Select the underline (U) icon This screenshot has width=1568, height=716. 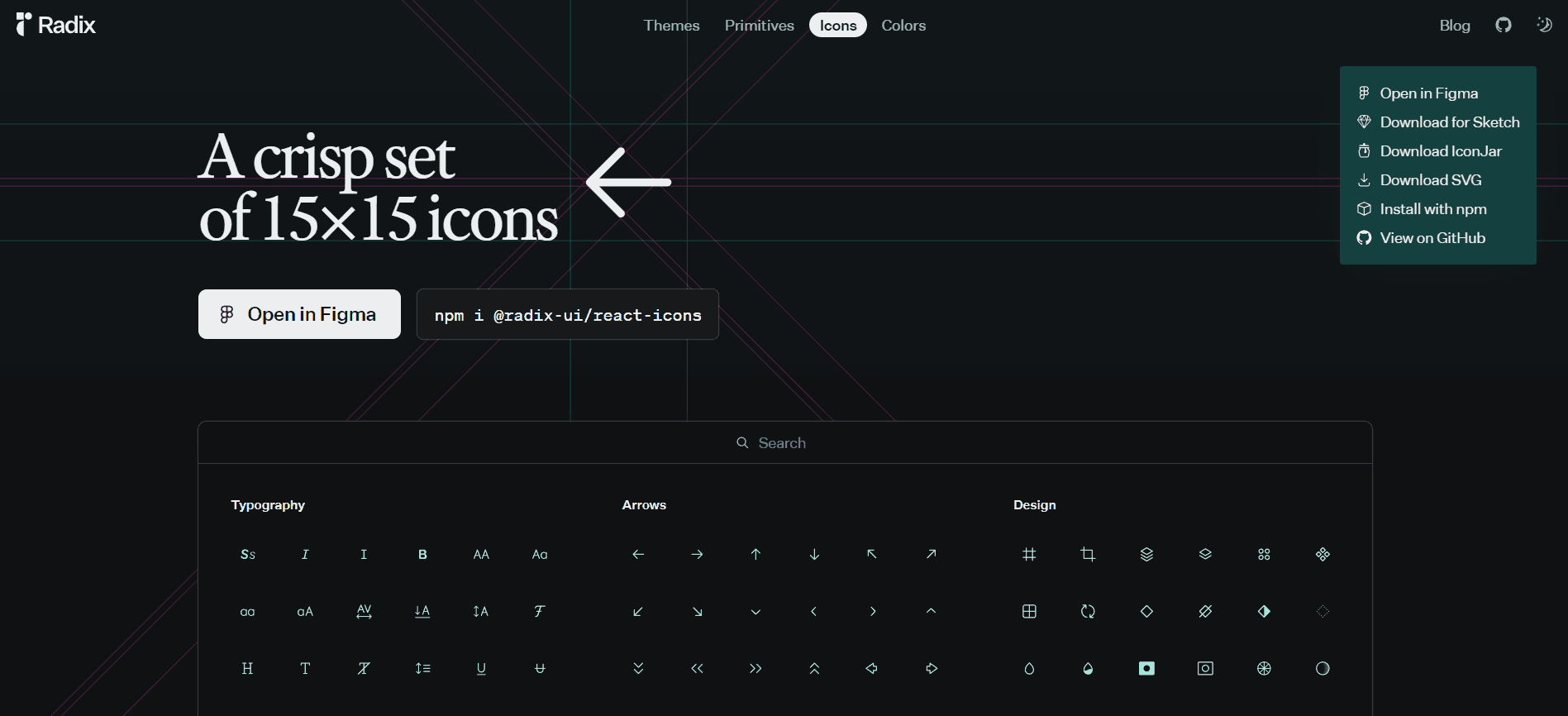point(481,668)
